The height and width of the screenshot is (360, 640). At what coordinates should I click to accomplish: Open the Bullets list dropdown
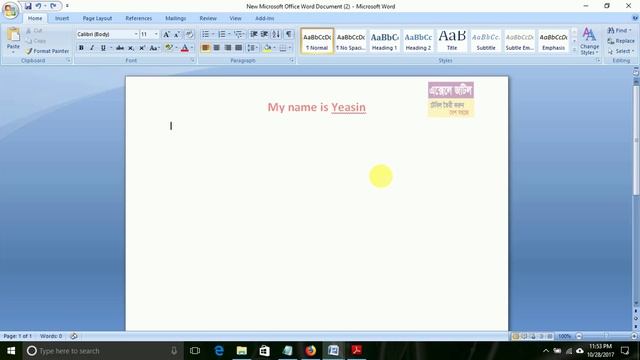coord(213,34)
